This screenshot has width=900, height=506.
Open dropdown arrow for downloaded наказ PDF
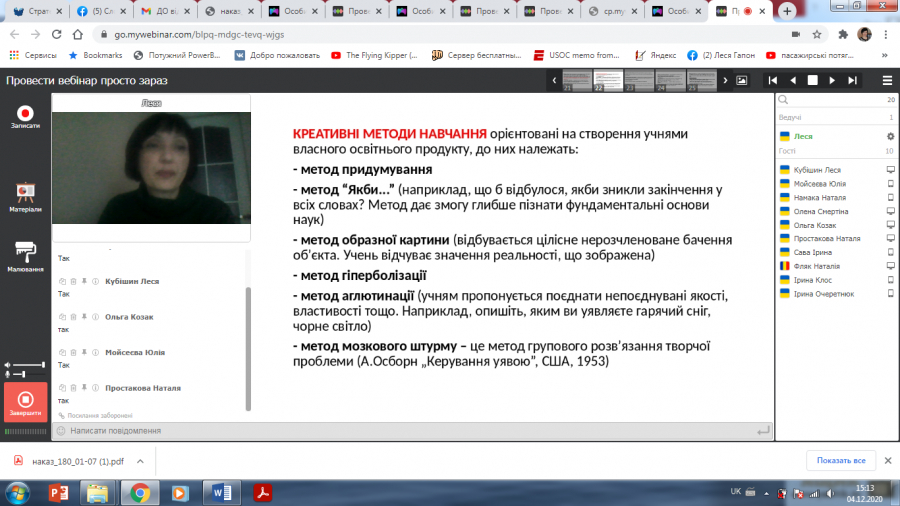[x=139, y=461]
